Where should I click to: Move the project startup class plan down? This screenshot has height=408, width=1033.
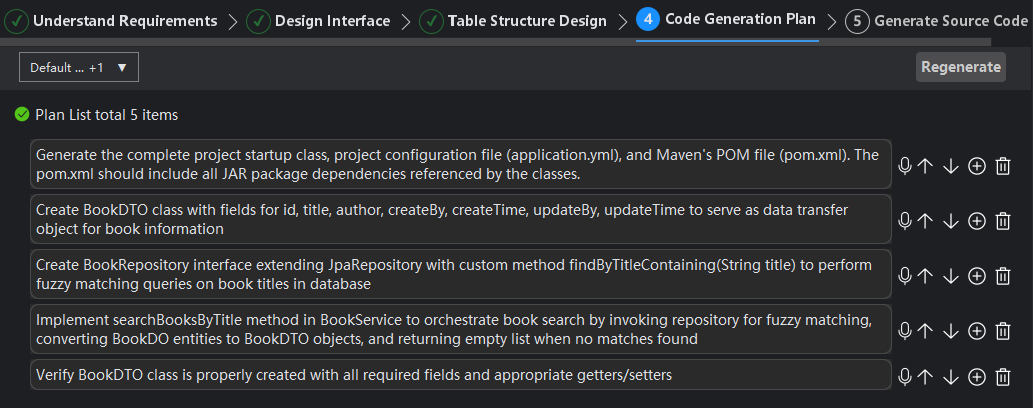click(x=951, y=166)
